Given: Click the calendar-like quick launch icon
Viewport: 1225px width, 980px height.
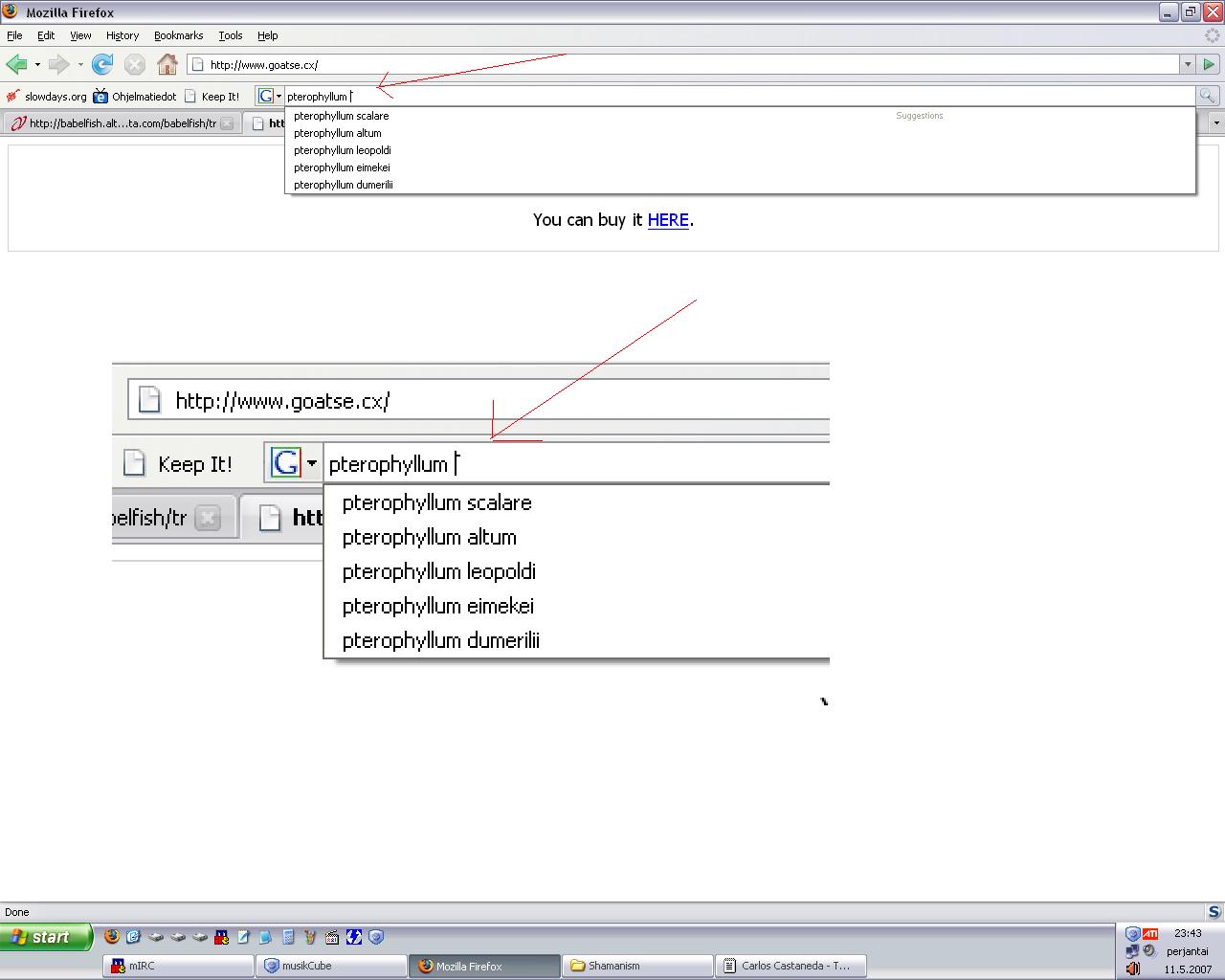Looking at the screenshot, I should point(332,937).
